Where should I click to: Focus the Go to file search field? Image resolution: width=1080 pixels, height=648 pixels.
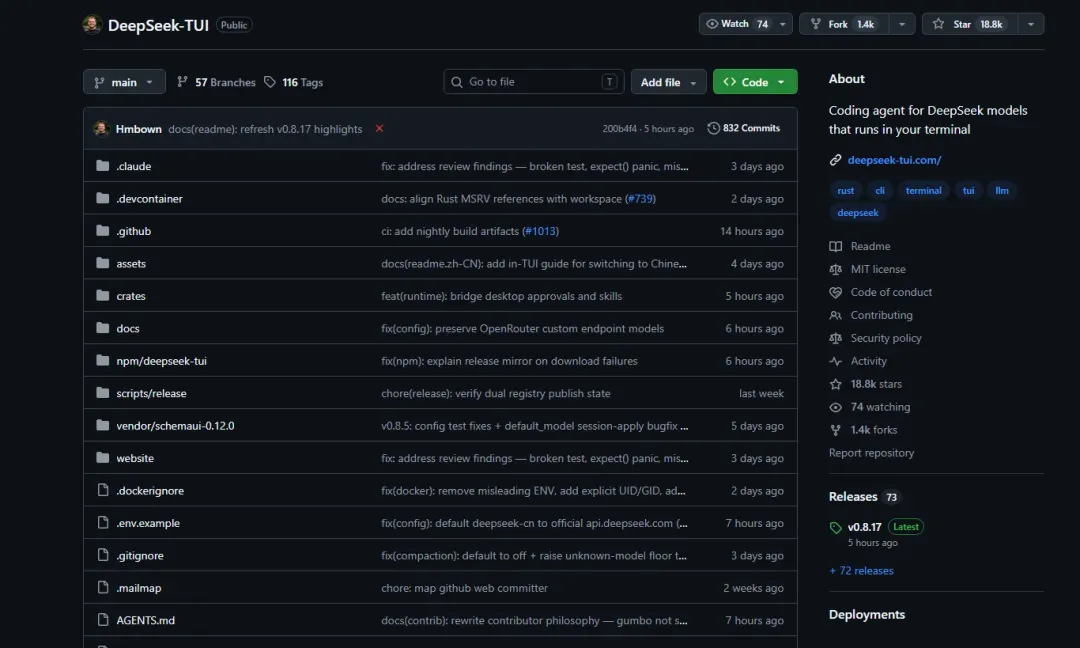click(x=534, y=82)
